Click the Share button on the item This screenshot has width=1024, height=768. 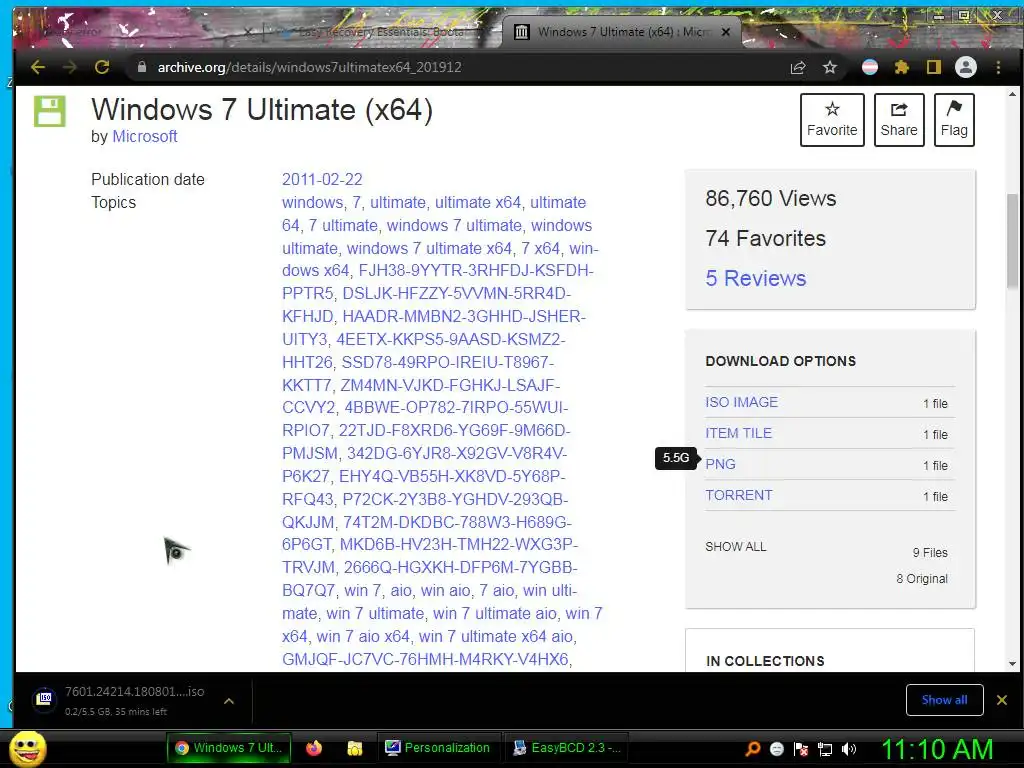pos(899,120)
